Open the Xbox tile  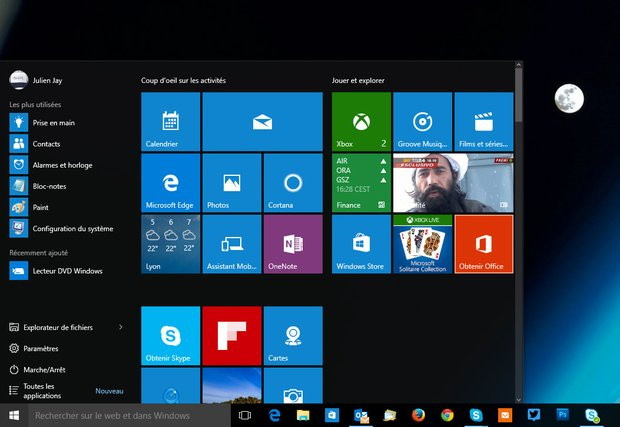point(361,122)
